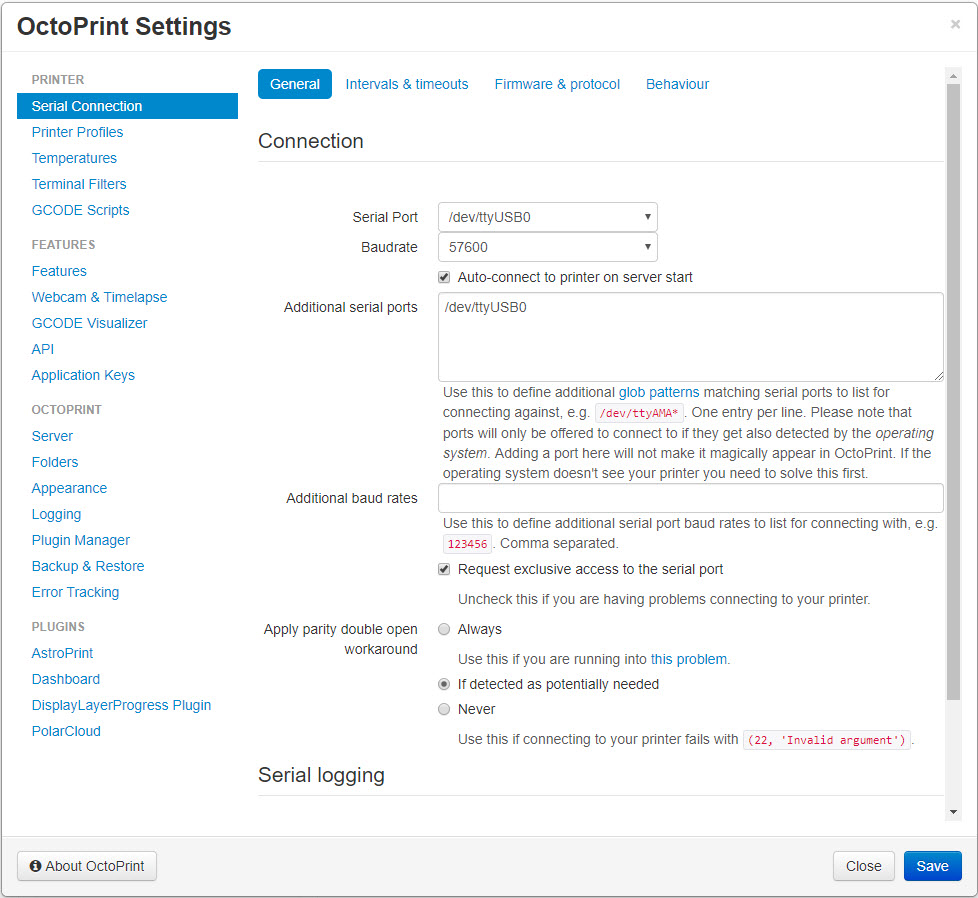Open Printer Profiles settings
The height and width of the screenshot is (898, 978).
[x=77, y=132]
